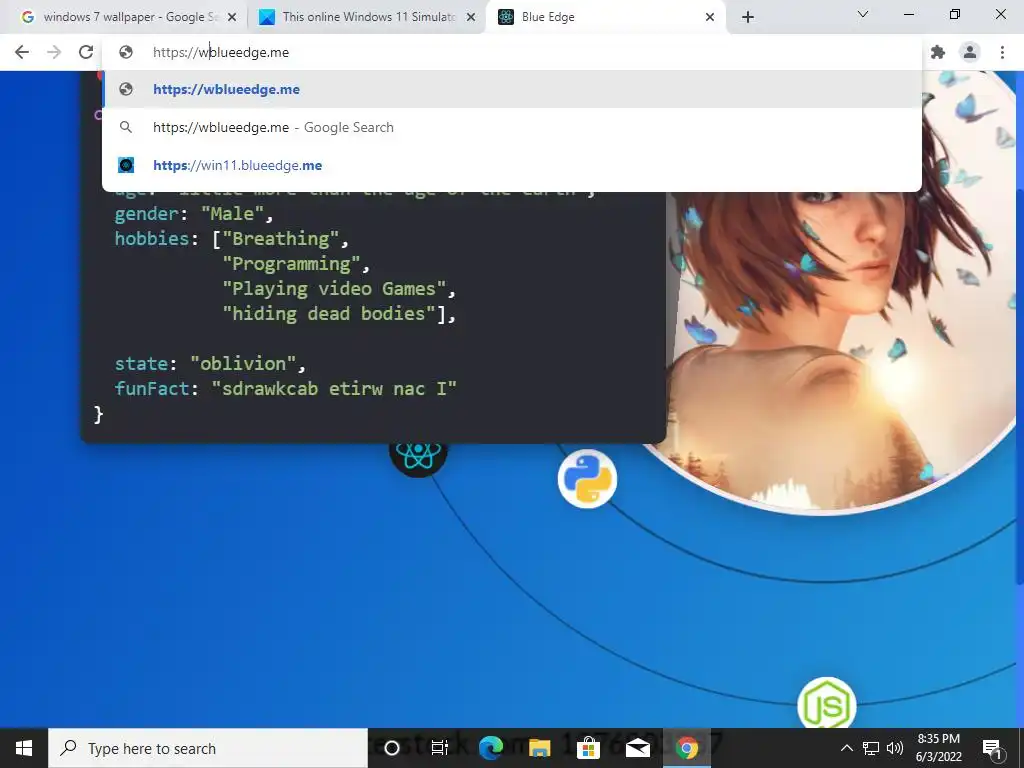Close the Windows 11 Simulator tab

pos(471,18)
